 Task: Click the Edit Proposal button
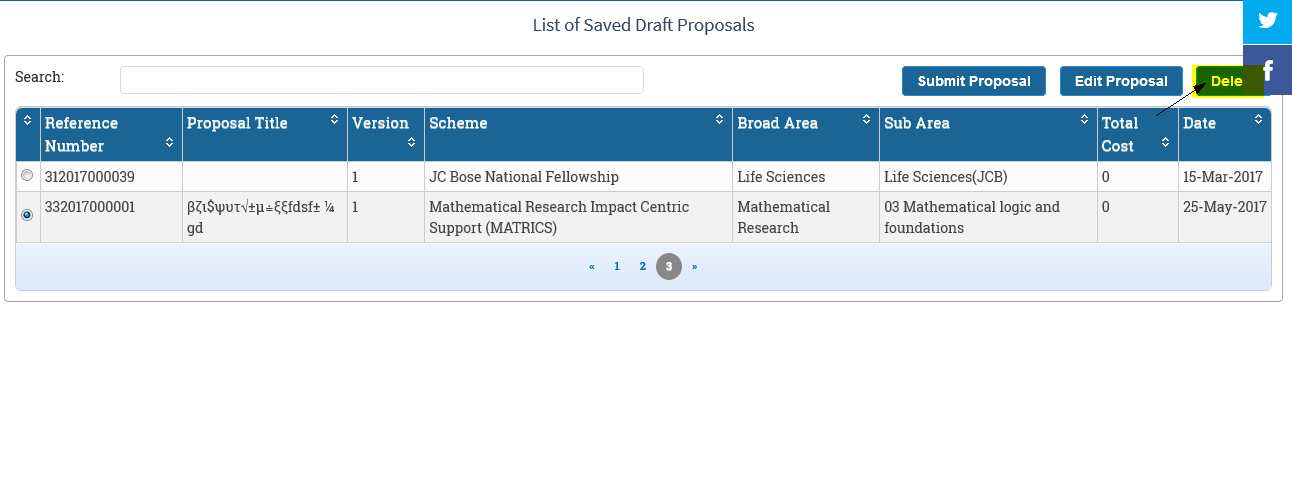click(1121, 82)
